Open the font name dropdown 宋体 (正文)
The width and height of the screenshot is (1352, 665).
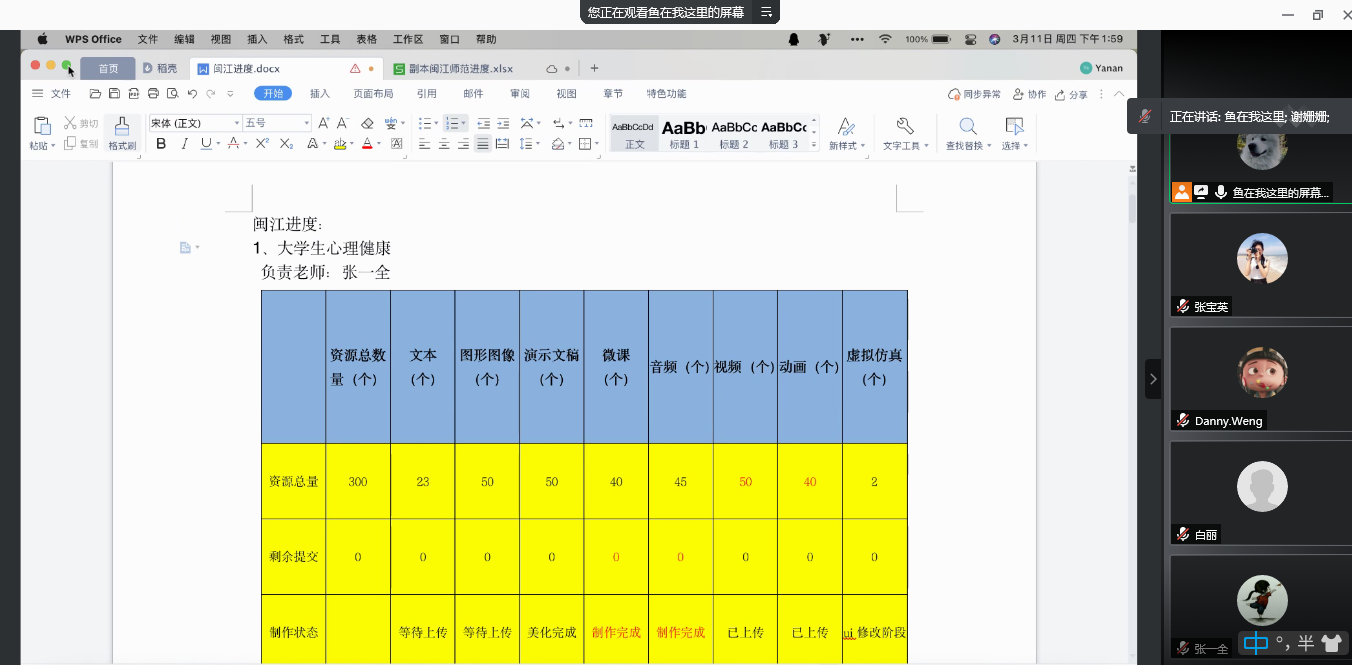pos(195,123)
